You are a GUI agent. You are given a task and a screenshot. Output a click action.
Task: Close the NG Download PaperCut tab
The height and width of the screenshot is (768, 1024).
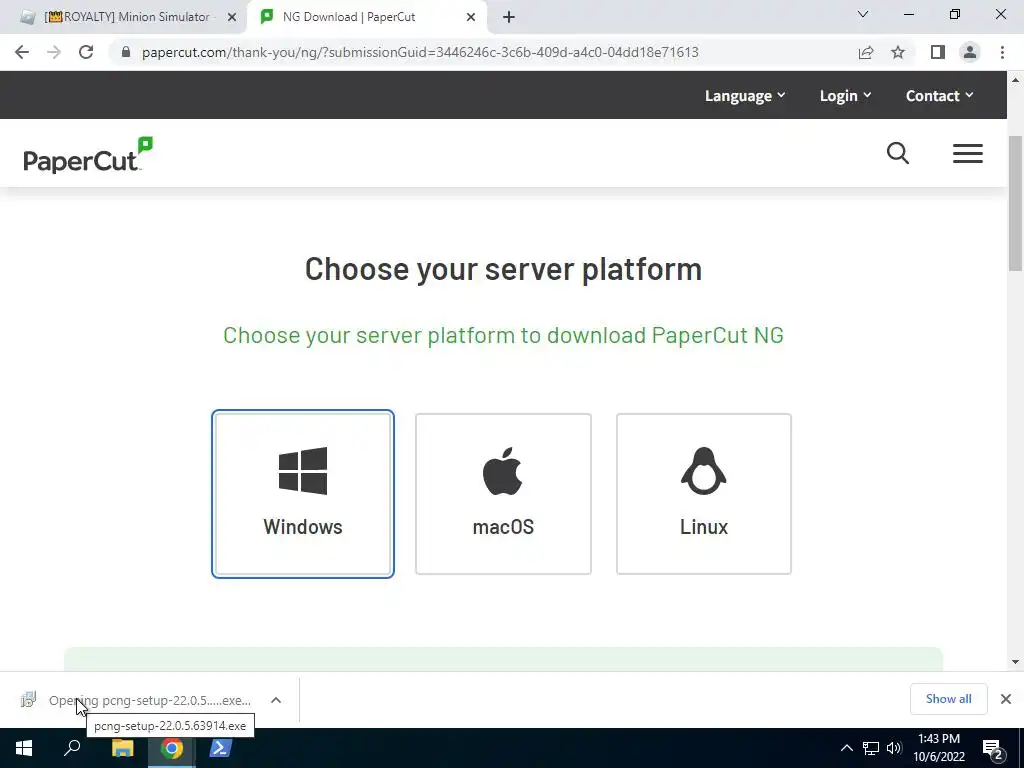point(471,17)
